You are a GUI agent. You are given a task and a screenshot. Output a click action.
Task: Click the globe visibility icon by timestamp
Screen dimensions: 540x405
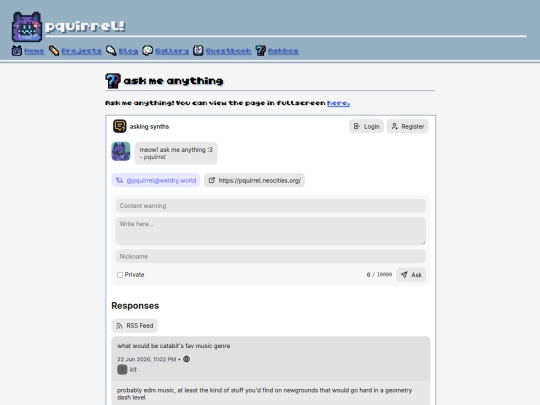186,359
